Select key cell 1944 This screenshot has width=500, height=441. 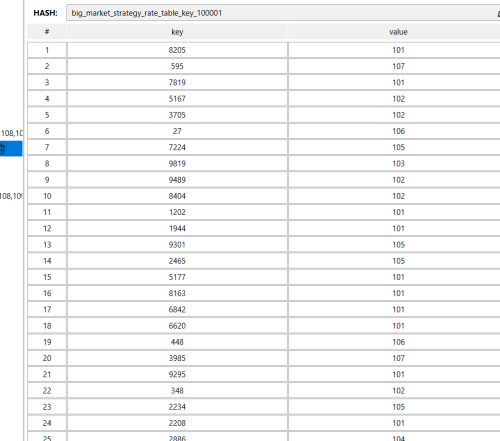click(177, 228)
